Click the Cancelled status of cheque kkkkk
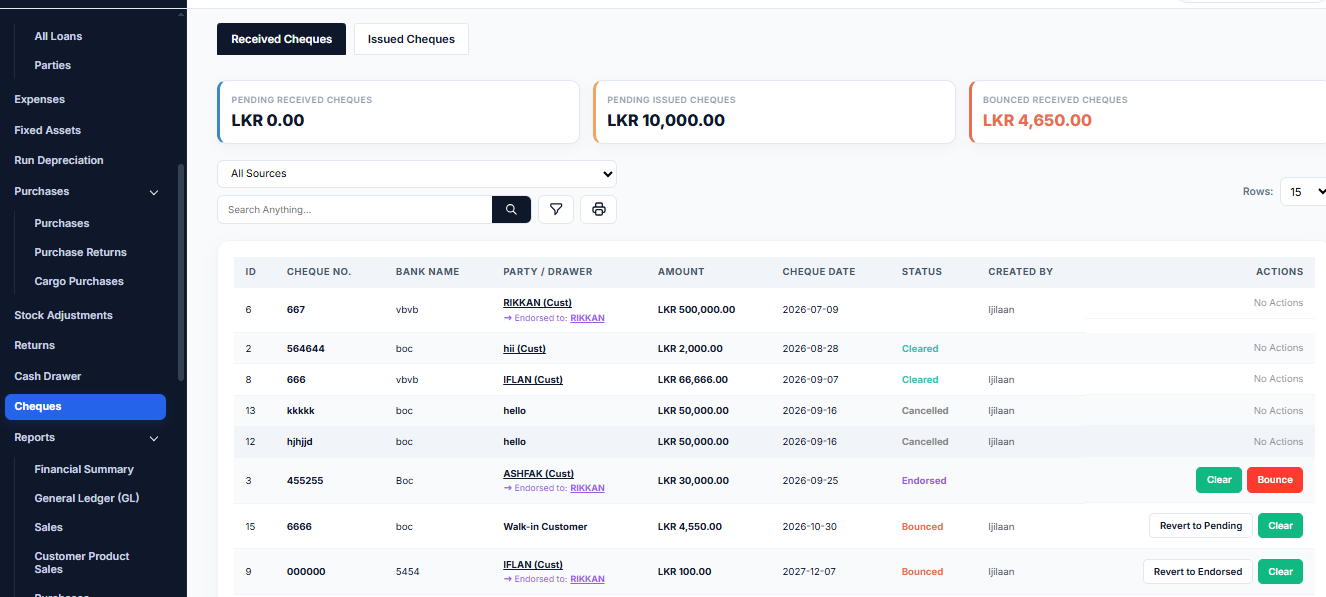 (925, 411)
